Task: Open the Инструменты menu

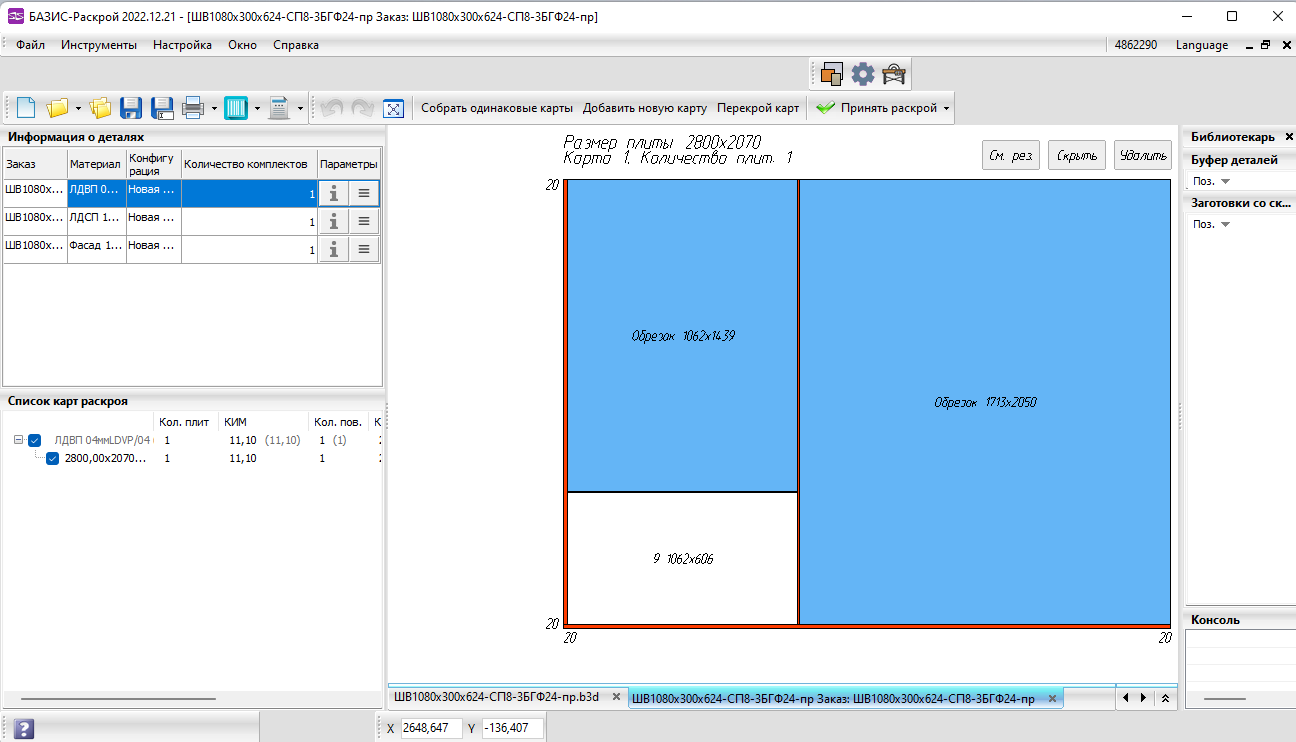Action: (98, 45)
